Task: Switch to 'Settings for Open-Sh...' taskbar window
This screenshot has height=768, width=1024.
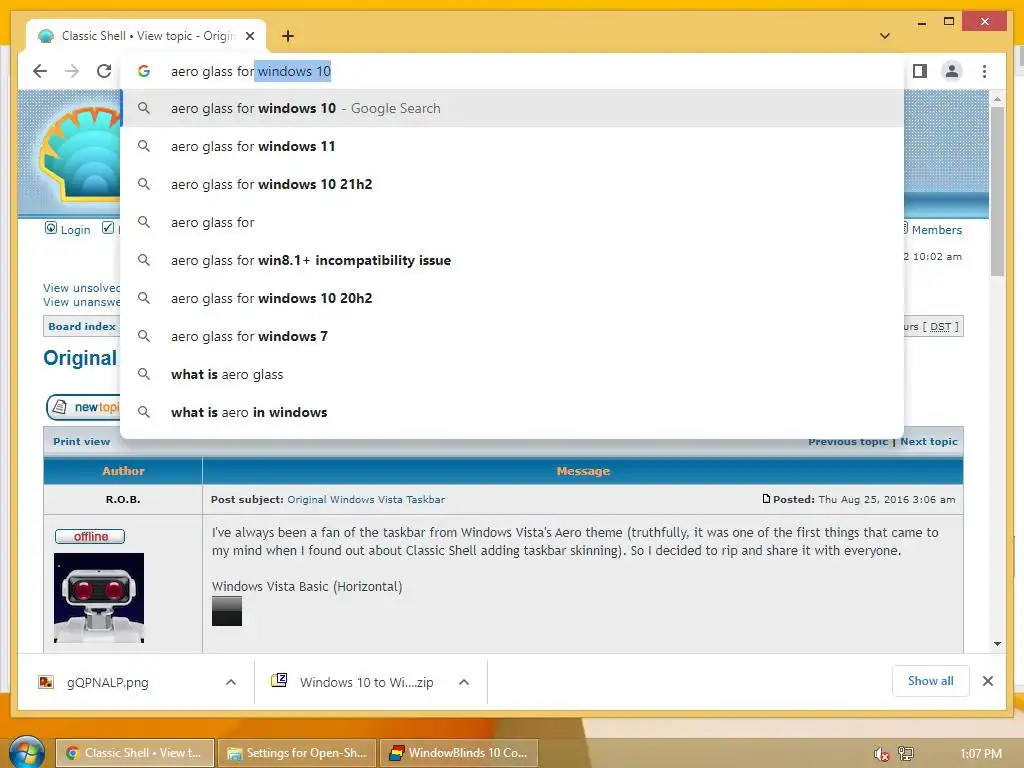Action: coord(297,753)
